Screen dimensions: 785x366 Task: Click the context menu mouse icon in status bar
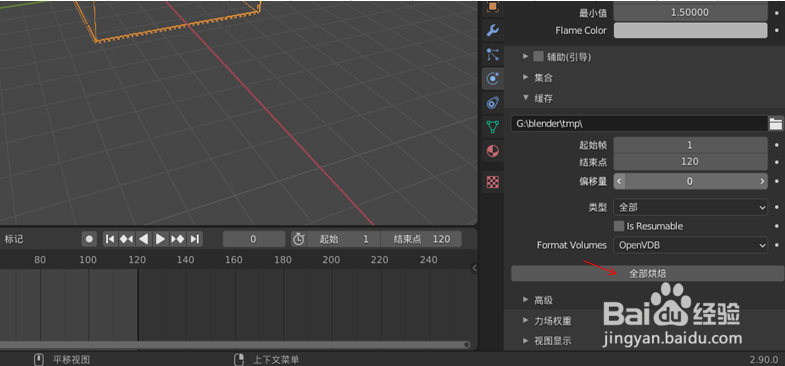pyautogui.click(x=239, y=359)
